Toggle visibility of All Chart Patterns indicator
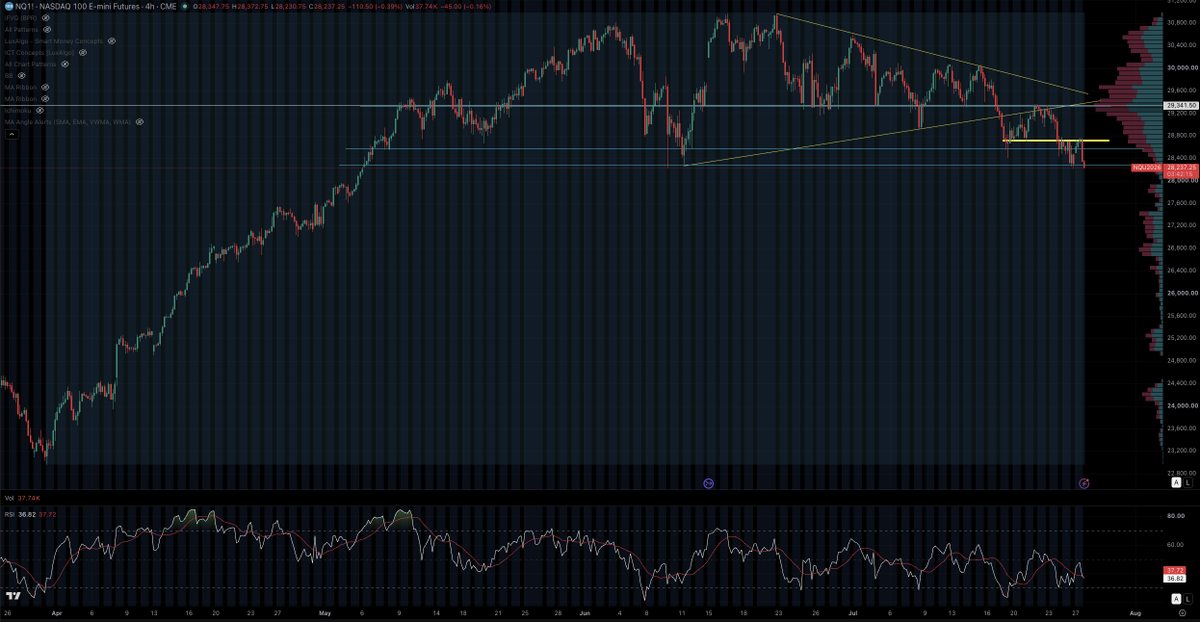Image resolution: width=1200 pixels, height=622 pixels. [x=65, y=64]
